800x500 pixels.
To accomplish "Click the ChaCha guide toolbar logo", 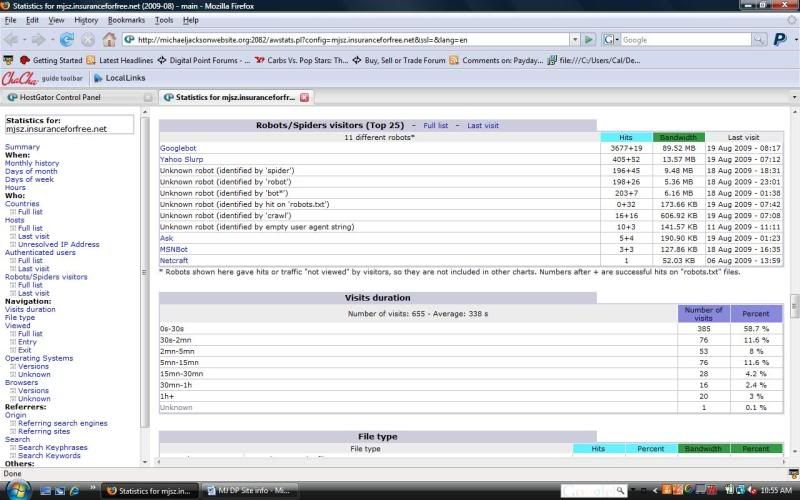I will coord(19,78).
